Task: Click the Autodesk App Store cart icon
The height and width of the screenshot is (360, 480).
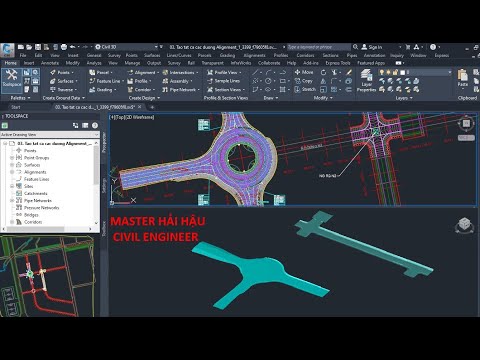Action: 408,47
